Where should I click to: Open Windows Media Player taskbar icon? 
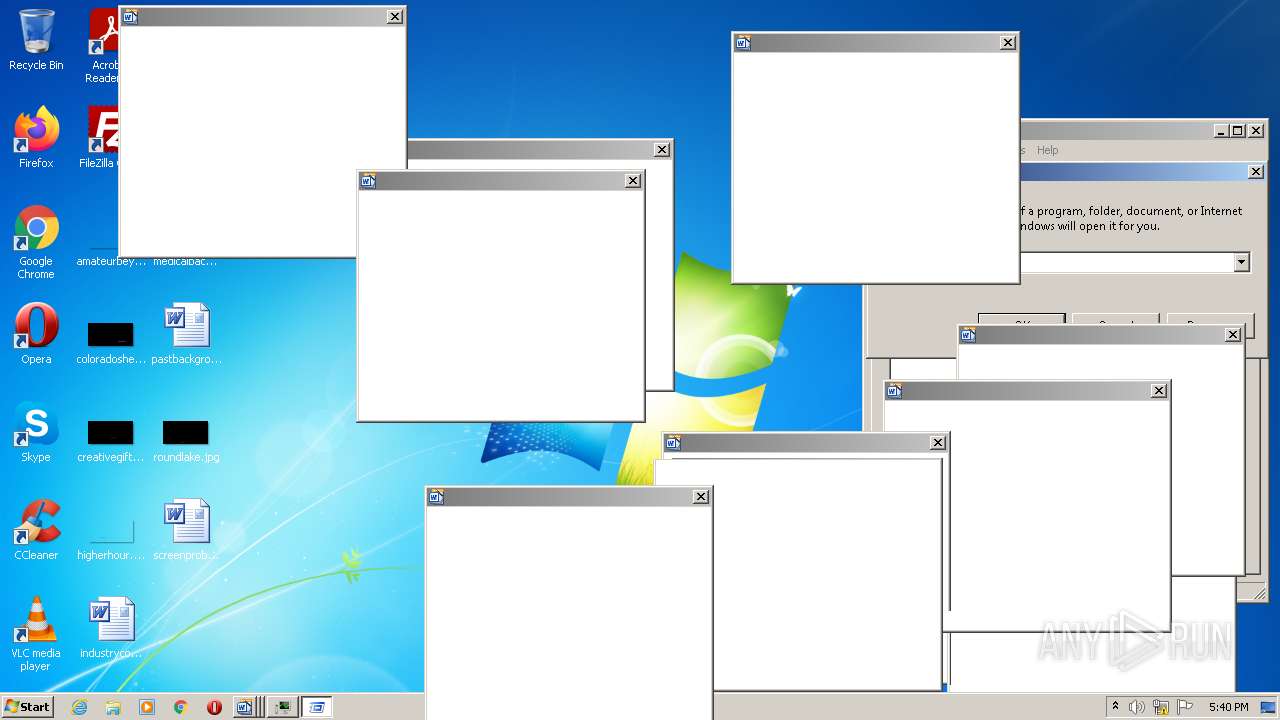[147, 707]
